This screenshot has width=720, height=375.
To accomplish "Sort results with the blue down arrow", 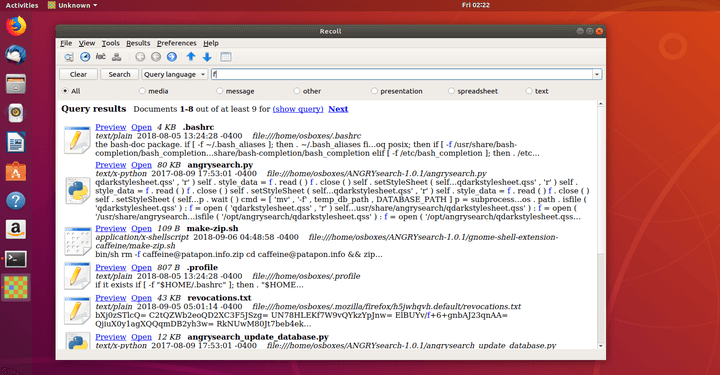I will (x=207, y=57).
